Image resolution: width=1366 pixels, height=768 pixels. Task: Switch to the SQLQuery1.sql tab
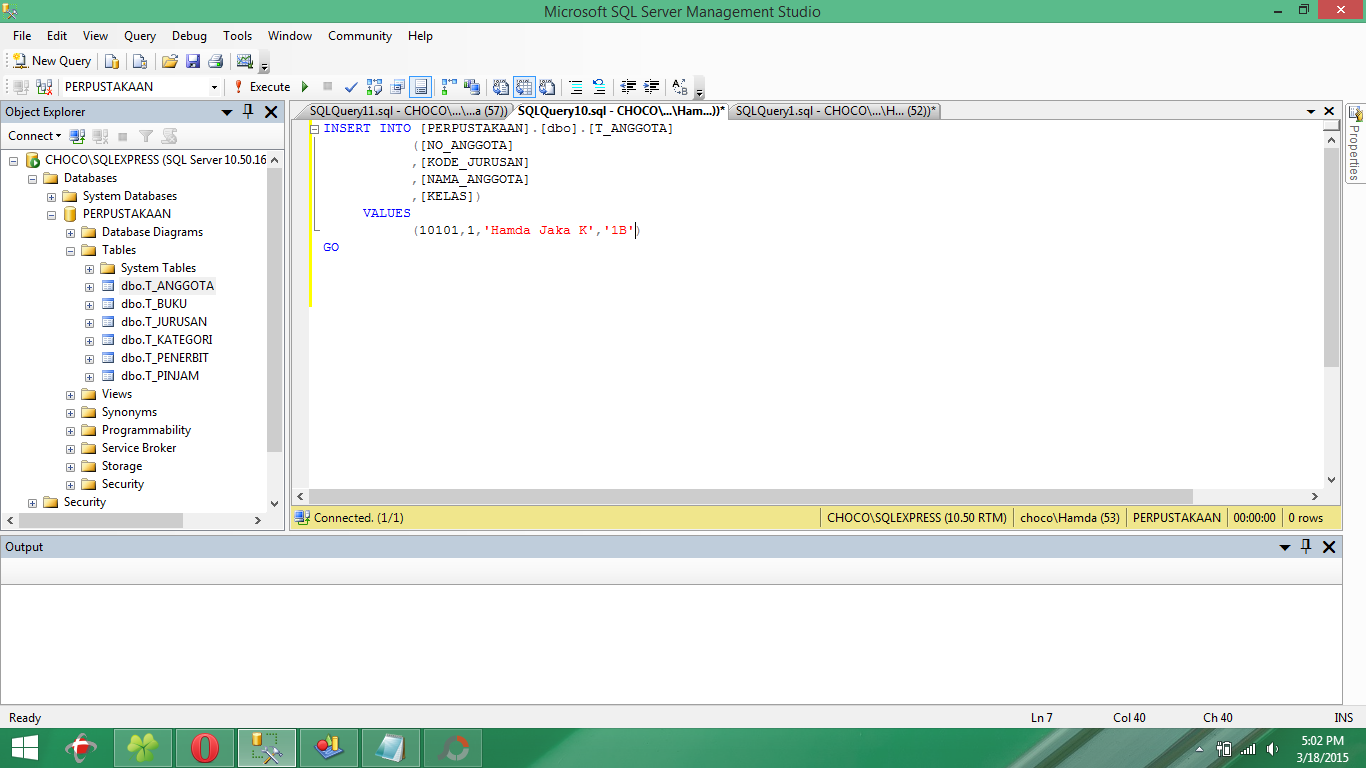835,111
